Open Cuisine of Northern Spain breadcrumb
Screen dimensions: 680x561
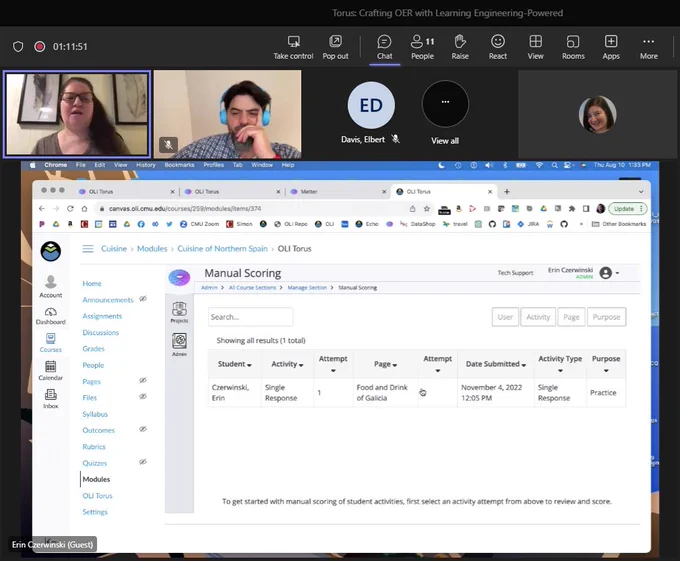pos(222,248)
